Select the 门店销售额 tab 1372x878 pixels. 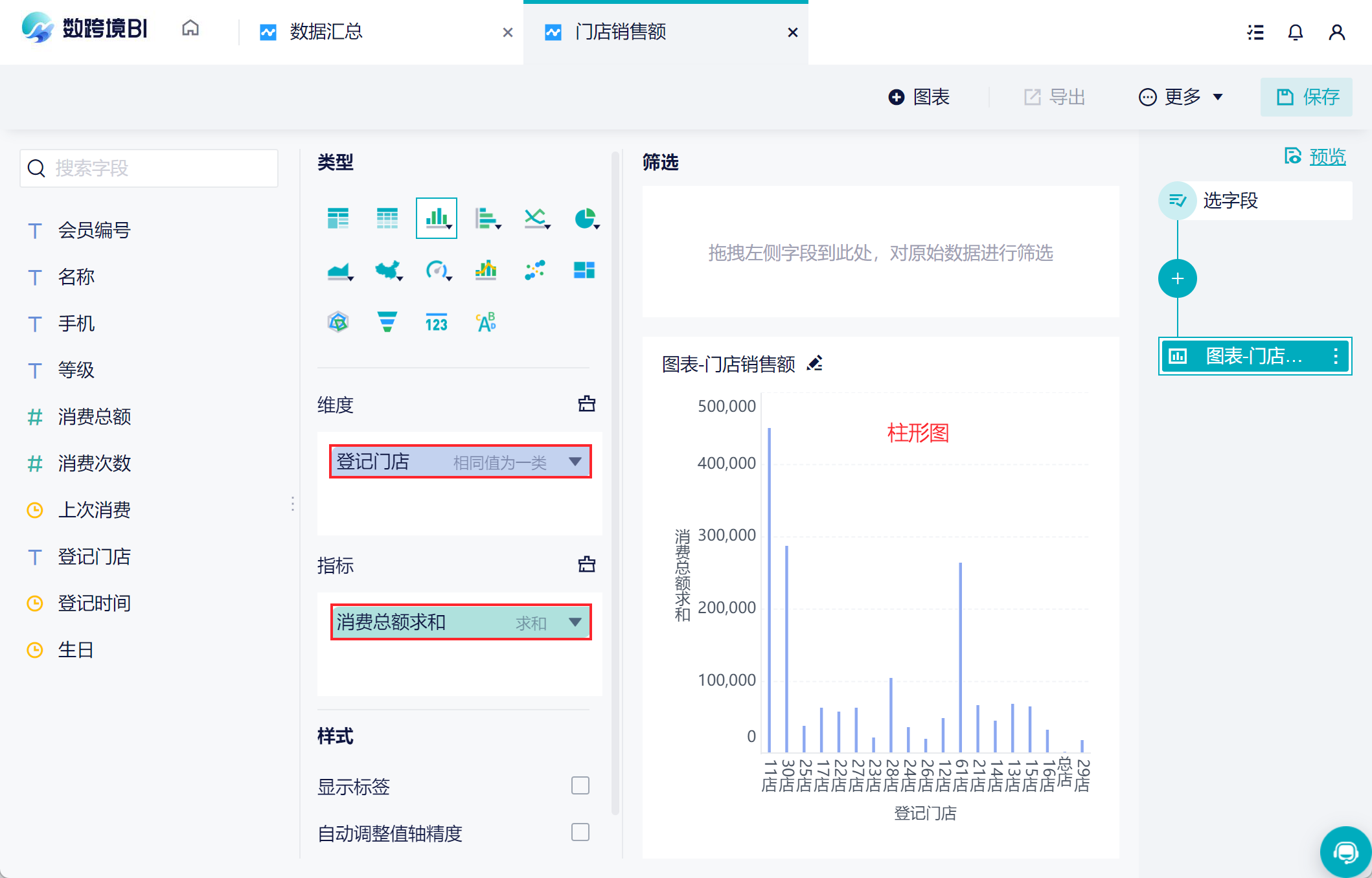[x=621, y=32]
